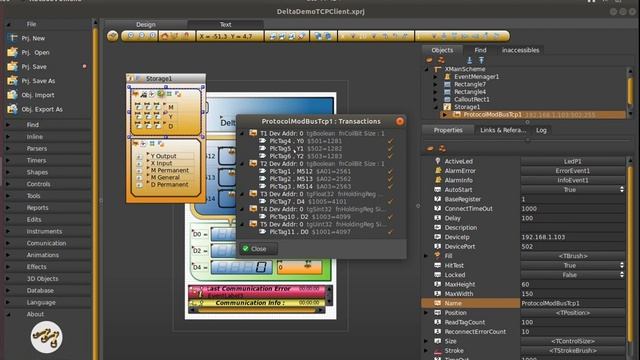Open the Controls category
The image size is (640, 360).
pos(38,184)
